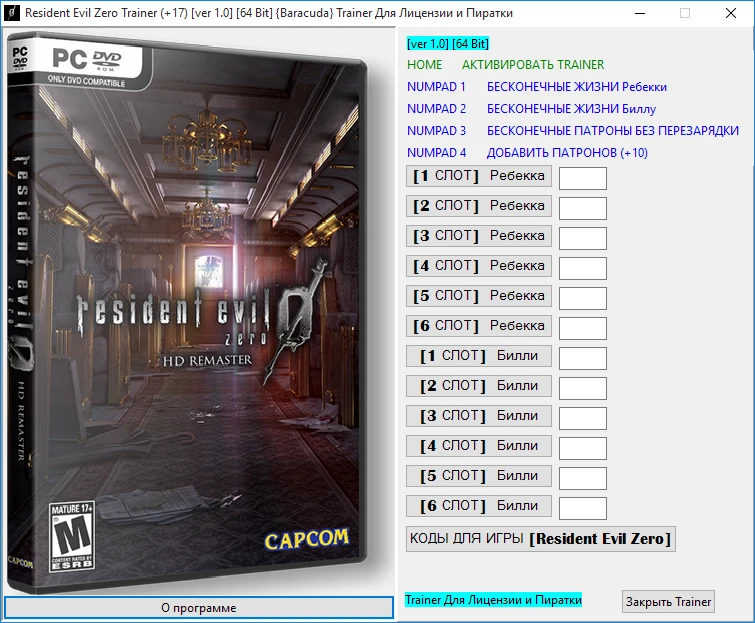755x623 pixels.
Task: Click the АКТИВИРОВАТЬ TRAINER text
Action: pyautogui.click(x=533, y=65)
